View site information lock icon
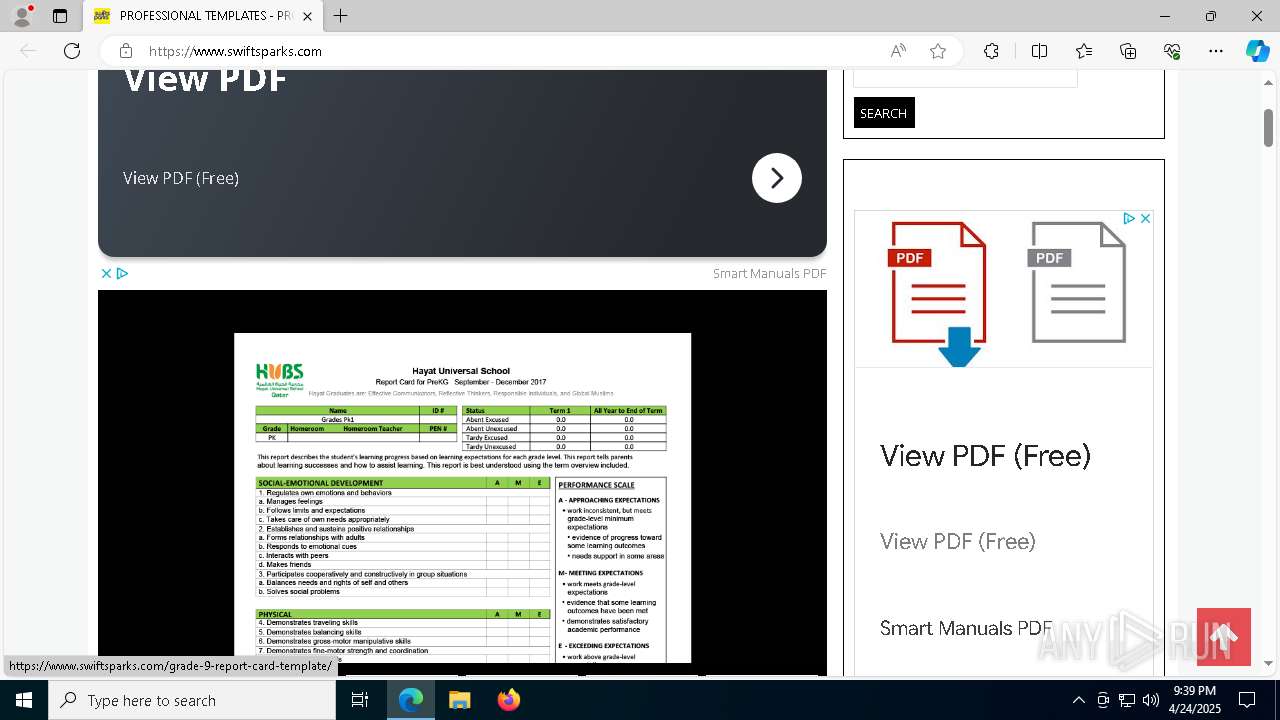1280x720 pixels. tap(125, 51)
